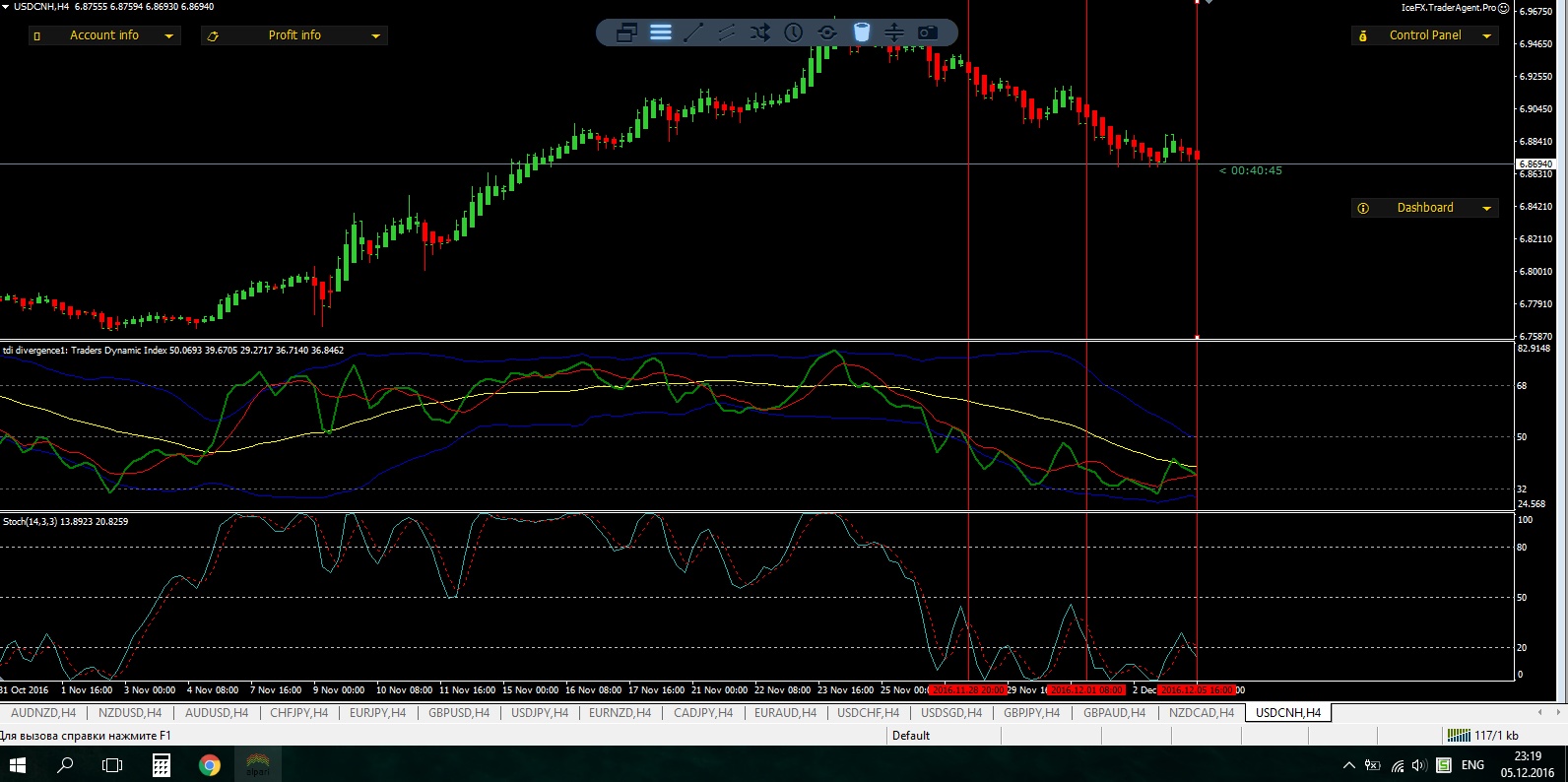The image size is (1568, 782).
Task: Click the battery power tray icon
Action: (1373, 765)
